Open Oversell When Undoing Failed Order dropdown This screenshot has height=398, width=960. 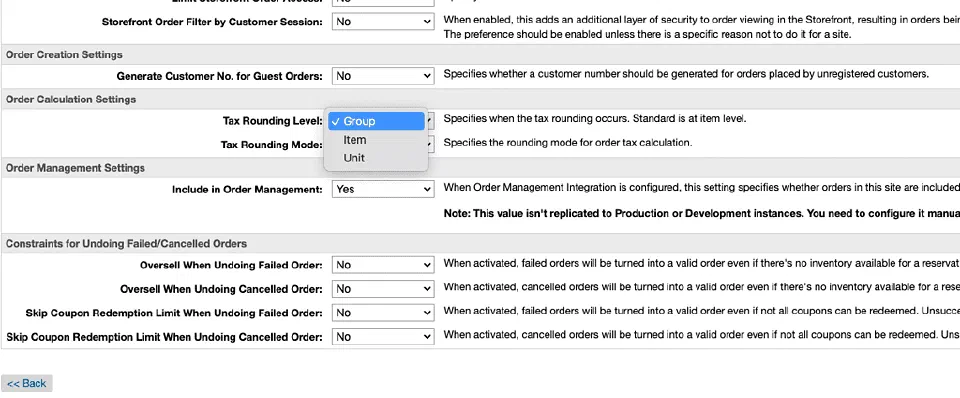tap(383, 265)
